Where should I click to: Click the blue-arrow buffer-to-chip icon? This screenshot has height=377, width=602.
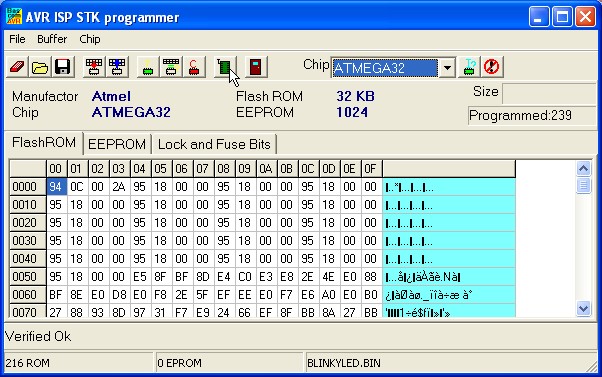pos(117,67)
